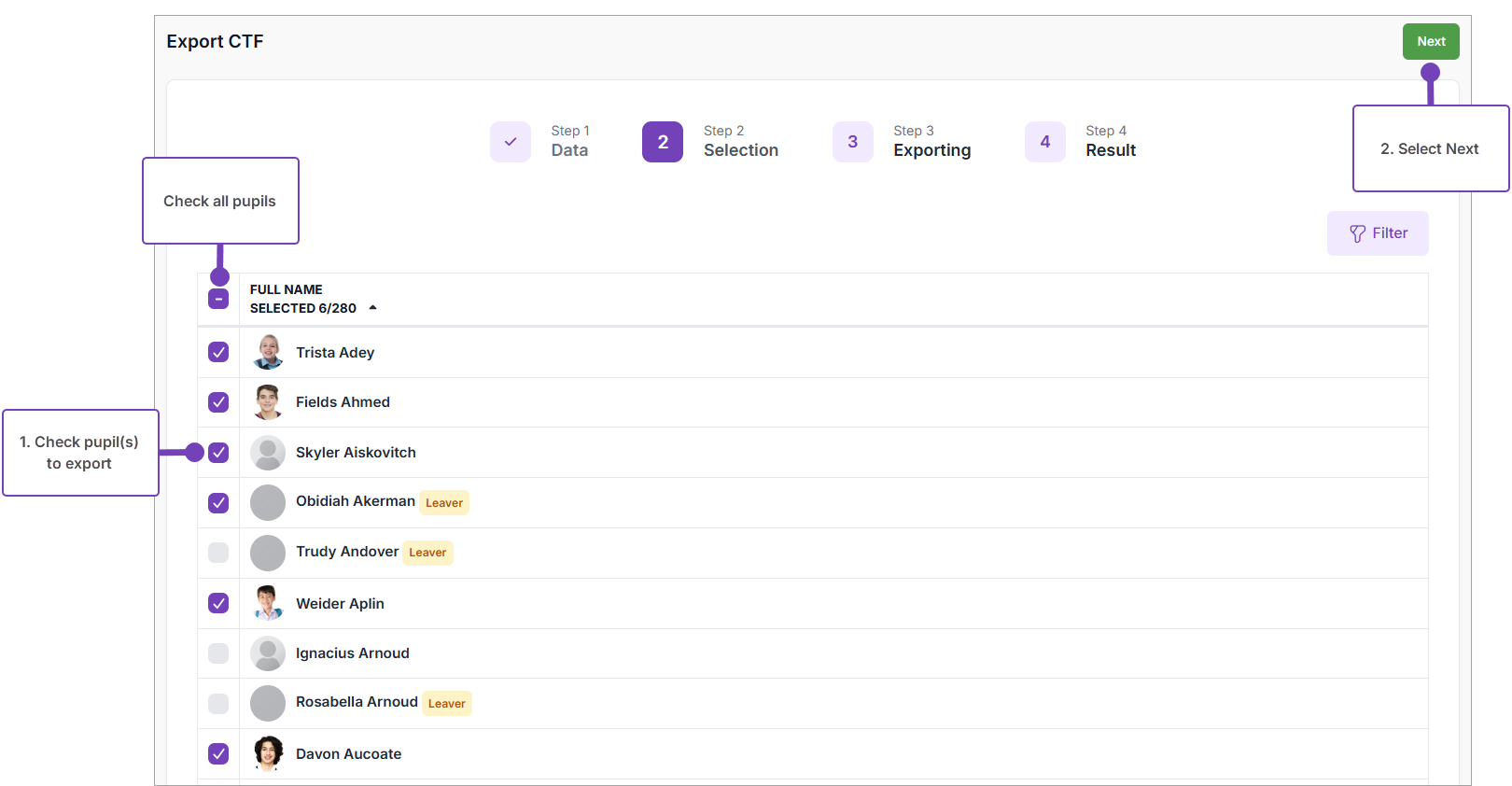Viewport: 1512px width, 786px height.
Task: Go to the Exporting step label
Action: (x=931, y=150)
